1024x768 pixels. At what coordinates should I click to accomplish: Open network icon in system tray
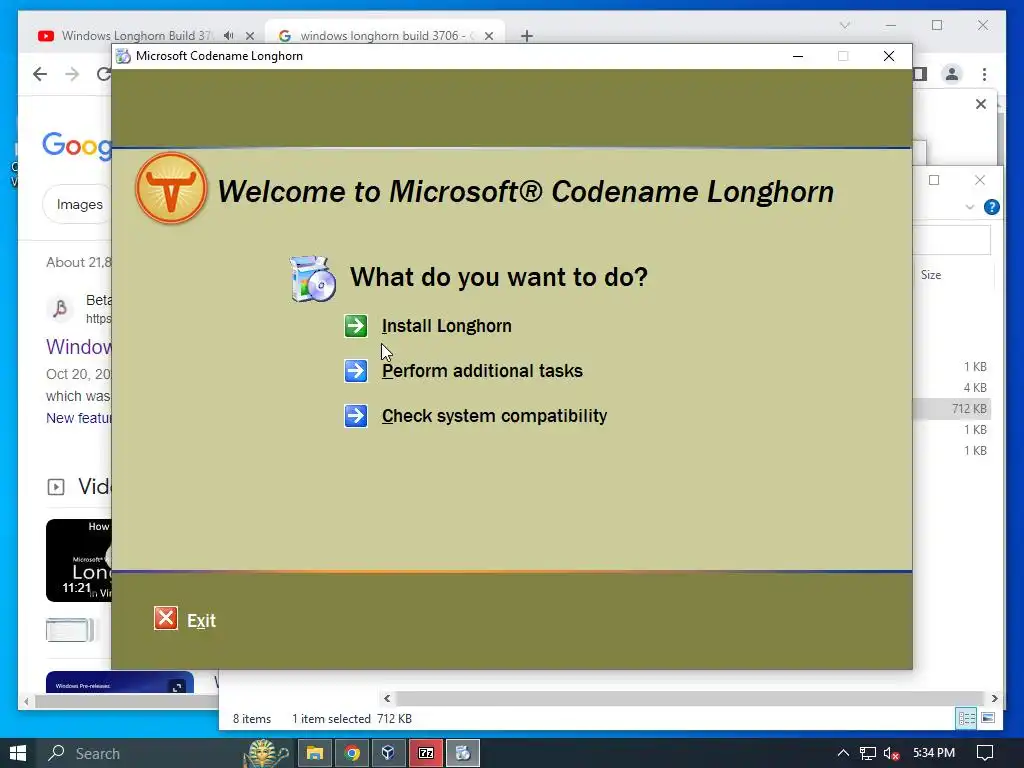click(x=867, y=753)
